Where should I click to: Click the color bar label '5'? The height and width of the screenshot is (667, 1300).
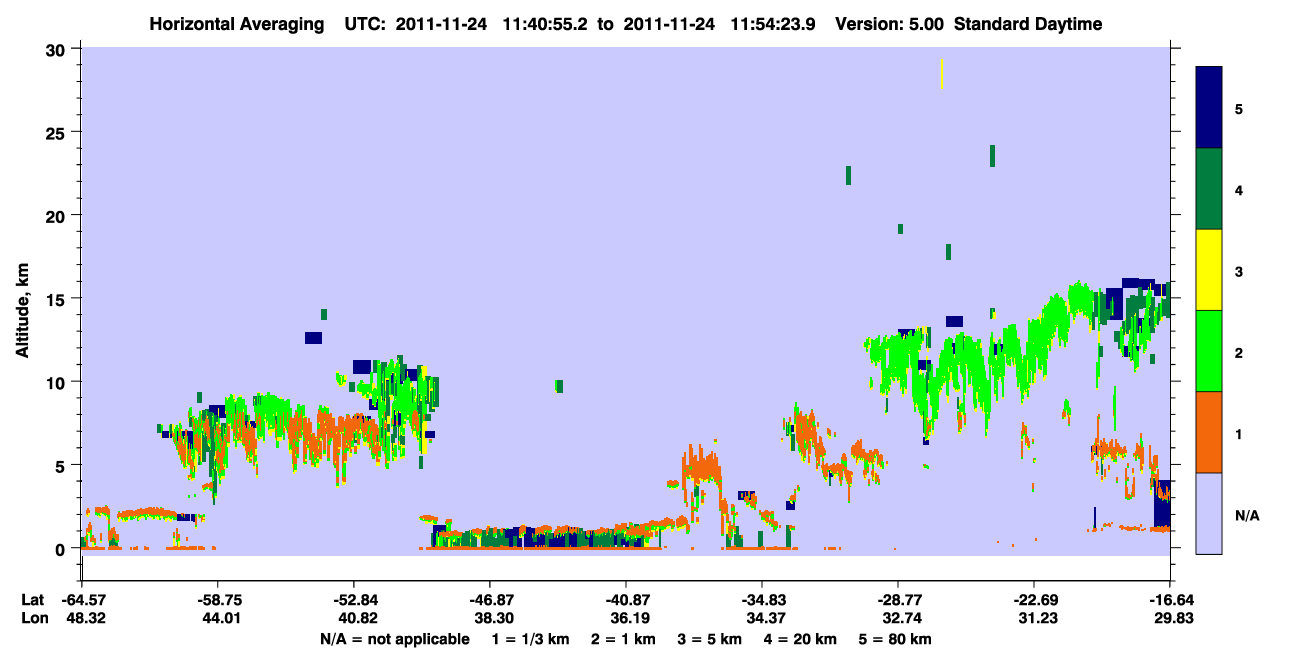click(1238, 108)
